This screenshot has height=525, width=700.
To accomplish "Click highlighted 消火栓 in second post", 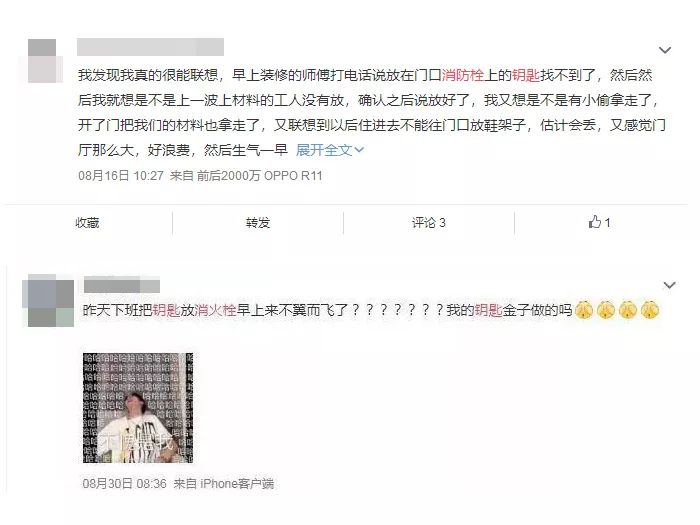I will pyautogui.click(x=215, y=310).
